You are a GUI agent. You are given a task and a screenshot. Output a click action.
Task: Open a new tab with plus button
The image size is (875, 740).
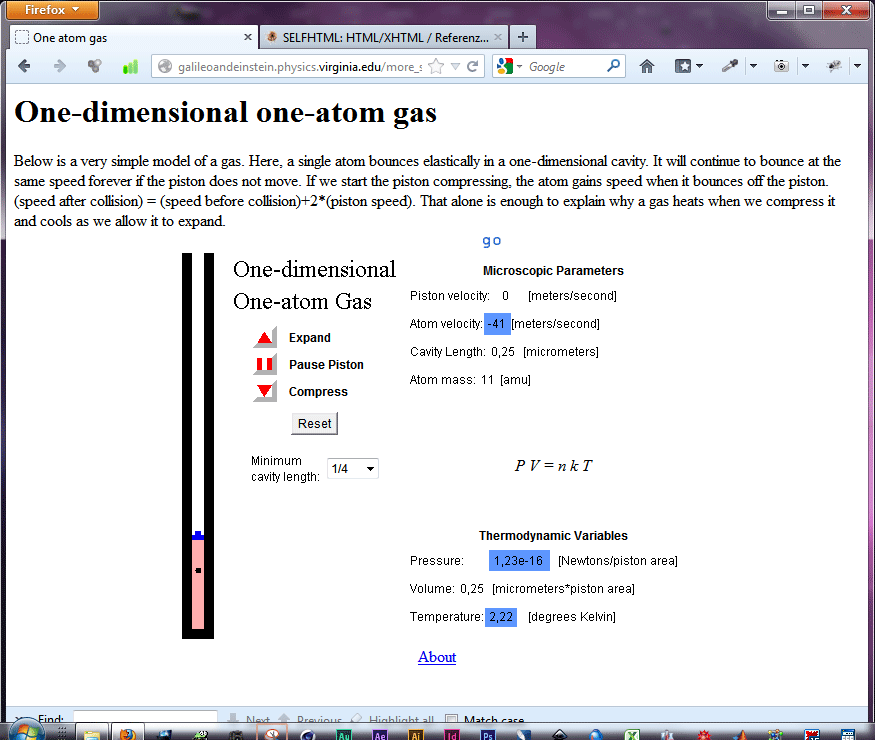522,37
